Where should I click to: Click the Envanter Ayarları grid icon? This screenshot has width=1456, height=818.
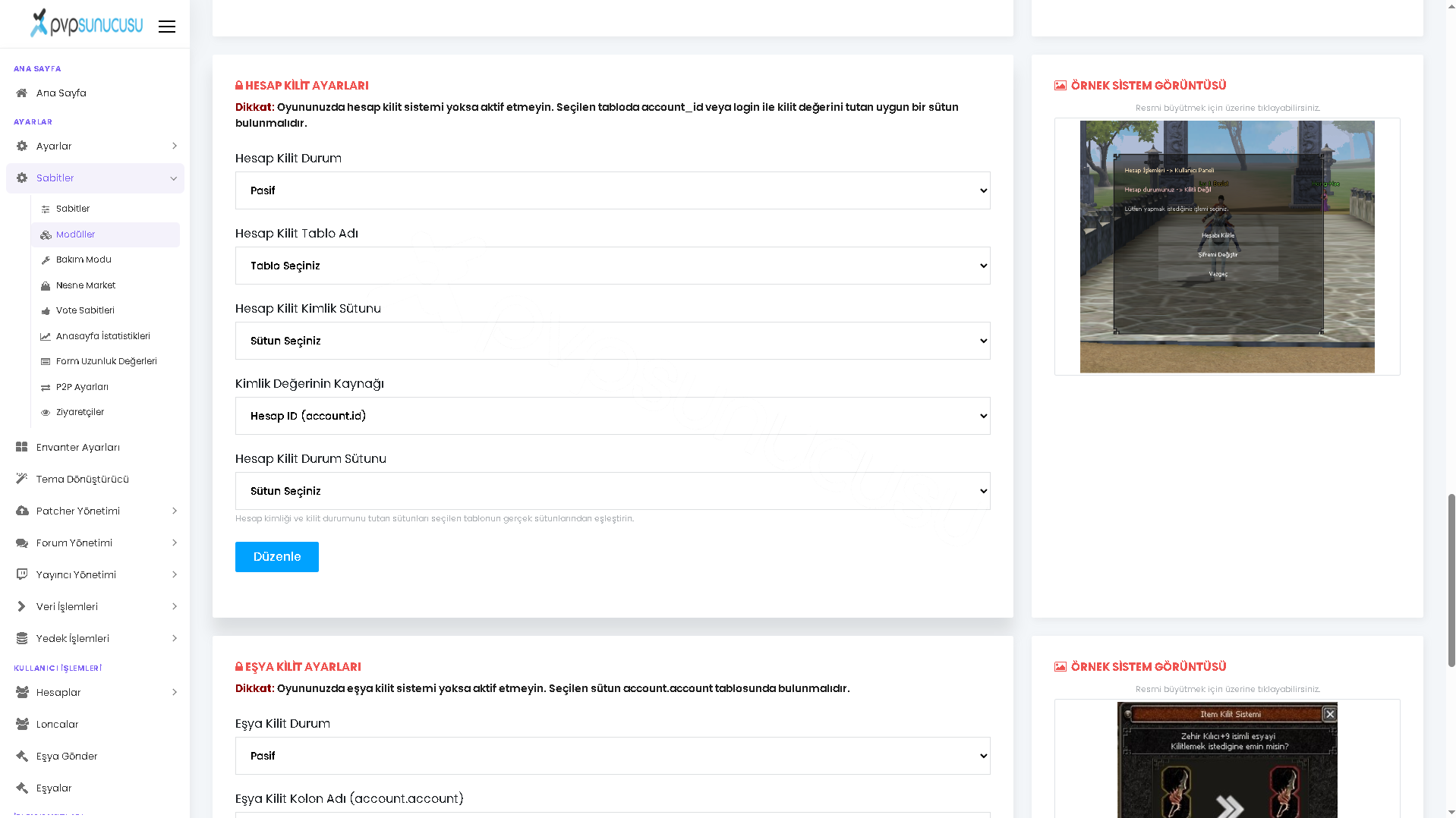(22, 448)
